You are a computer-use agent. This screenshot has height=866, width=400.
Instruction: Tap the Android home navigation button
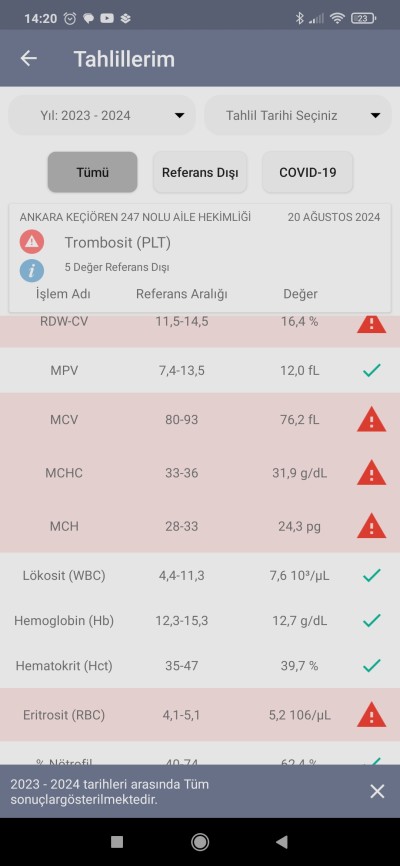pyautogui.click(x=200, y=842)
